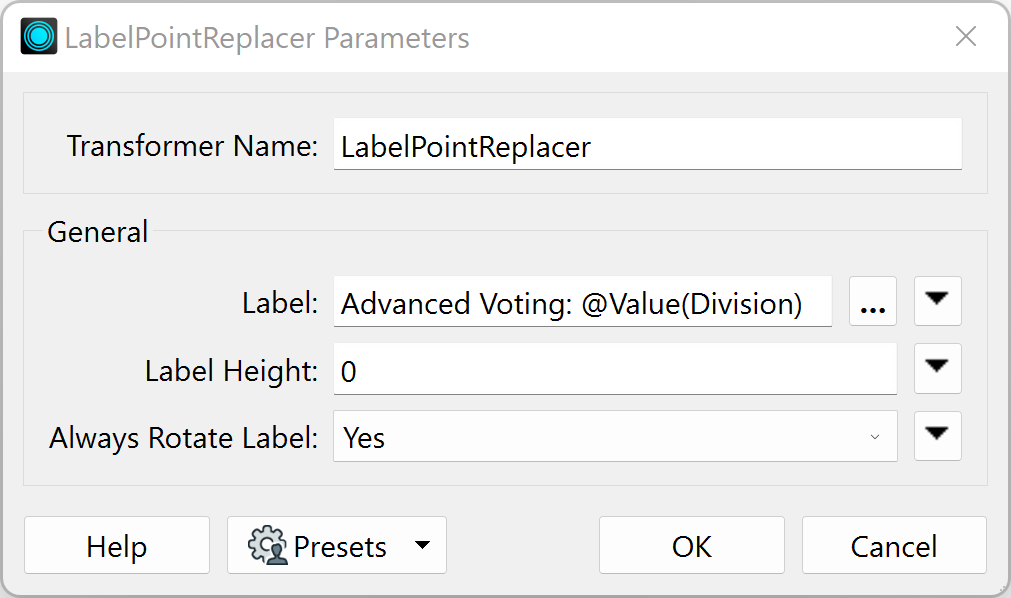
Task: Confirm parameters with OK
Action: [x=692, y=545]
